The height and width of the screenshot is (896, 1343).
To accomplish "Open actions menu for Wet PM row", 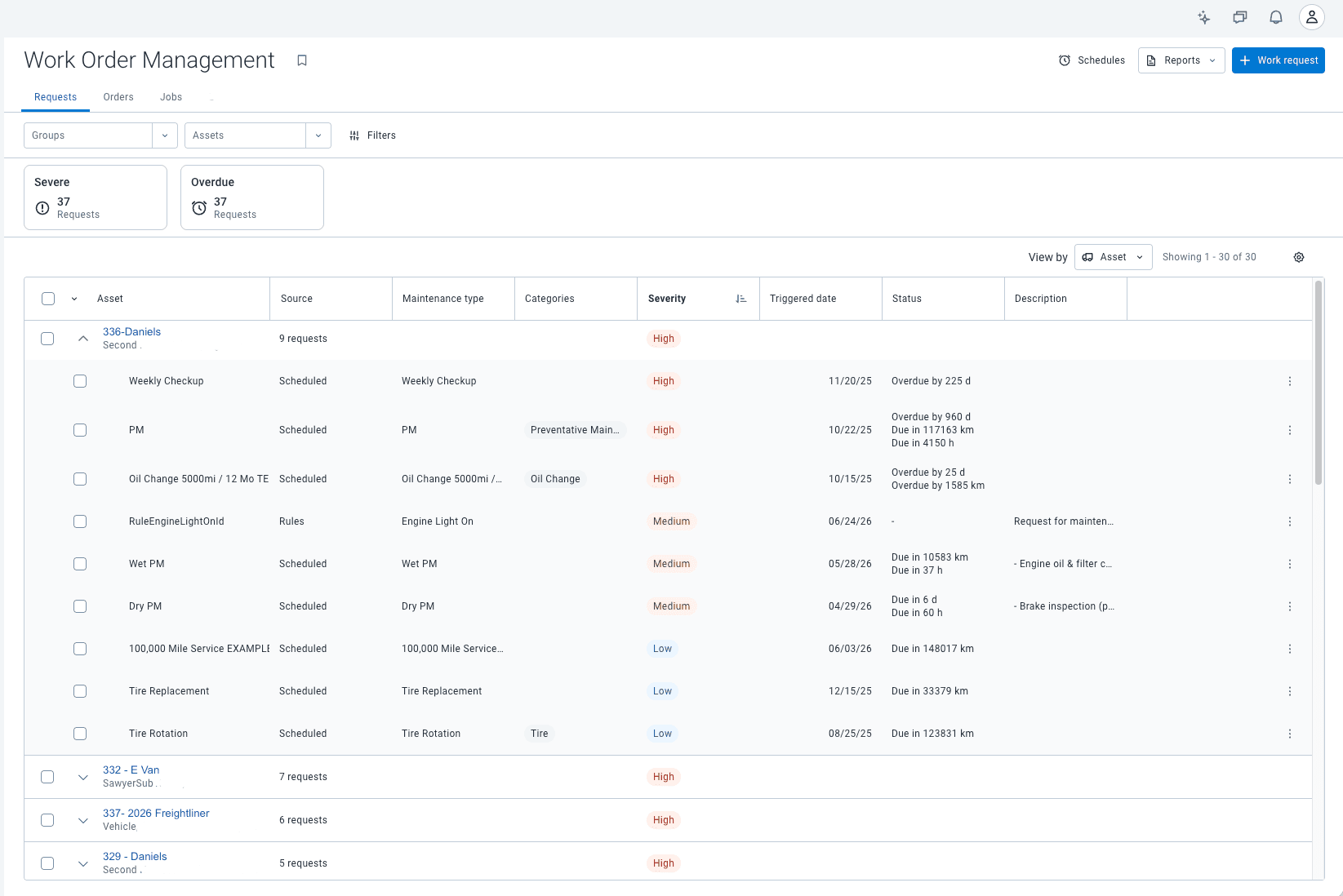I will point(1290,564).
